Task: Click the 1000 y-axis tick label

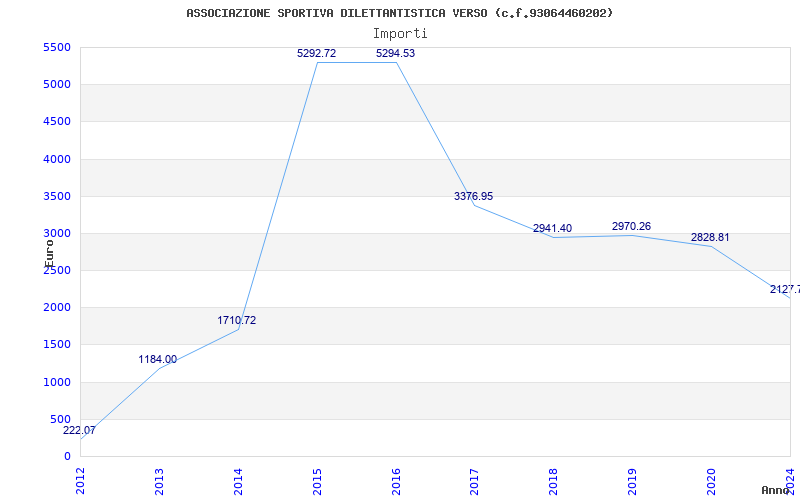Action: coord(57,382)
